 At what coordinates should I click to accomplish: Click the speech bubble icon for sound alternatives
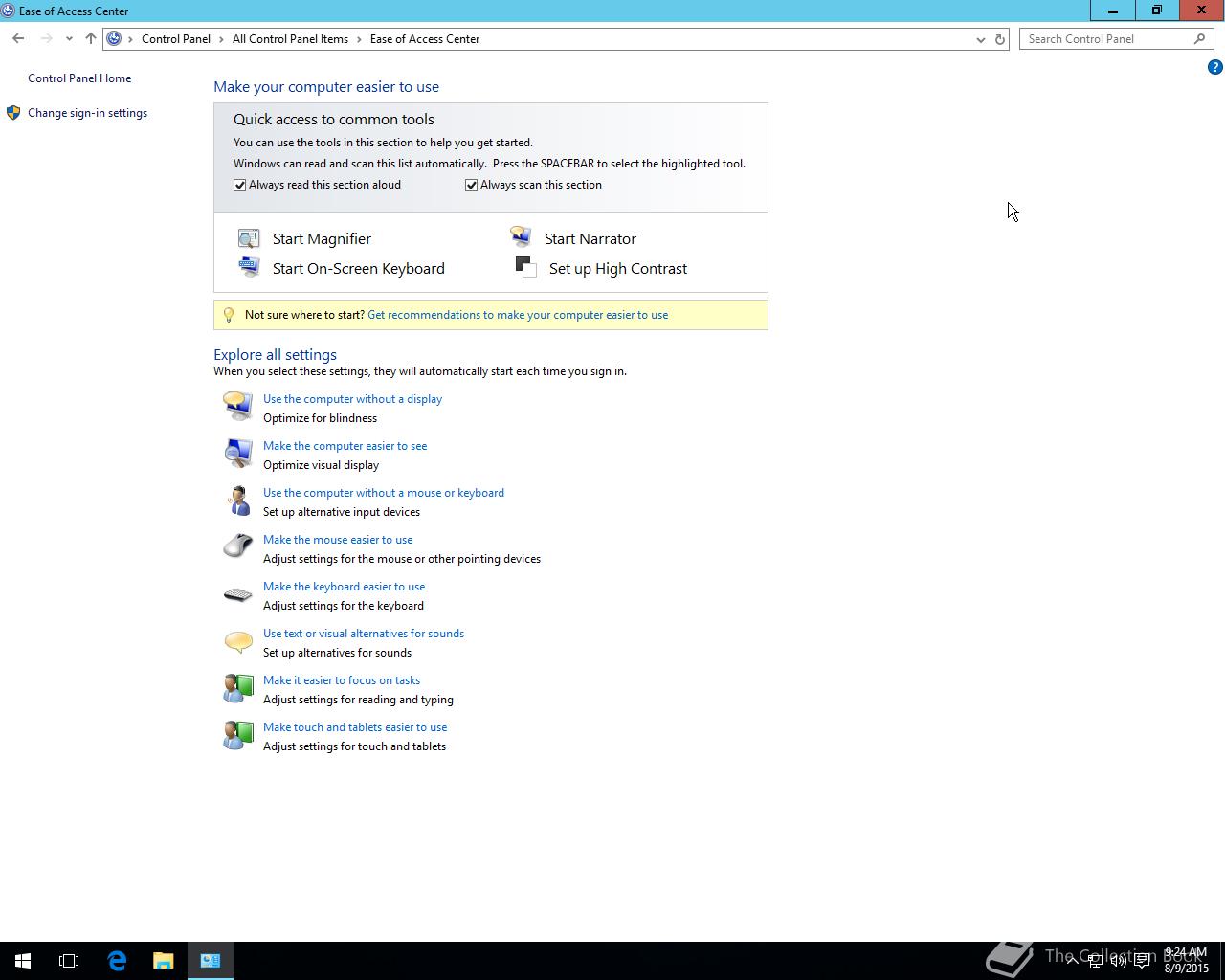point(237,640)
